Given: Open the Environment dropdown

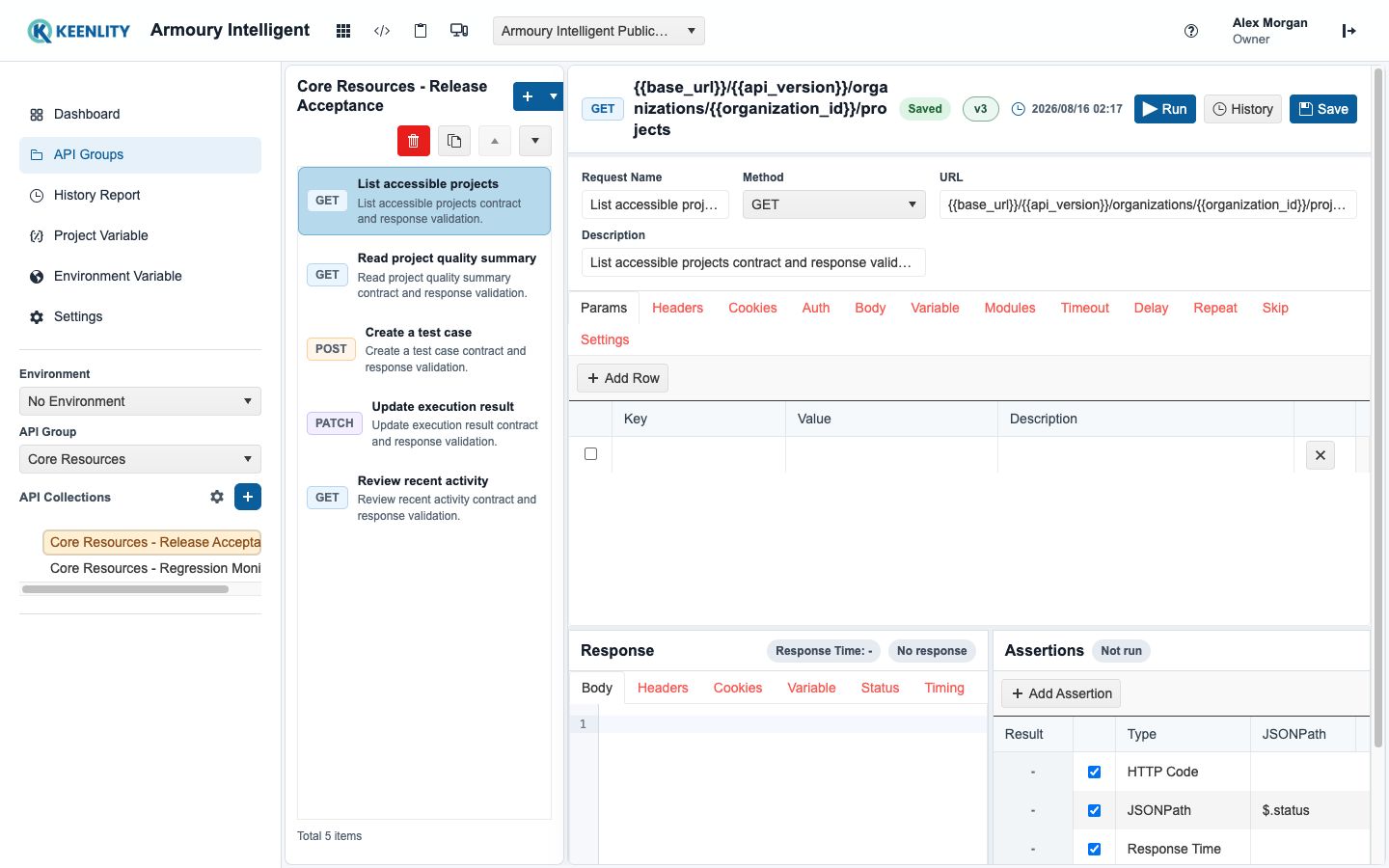Looking at the screenshot, I should (140, 401).
